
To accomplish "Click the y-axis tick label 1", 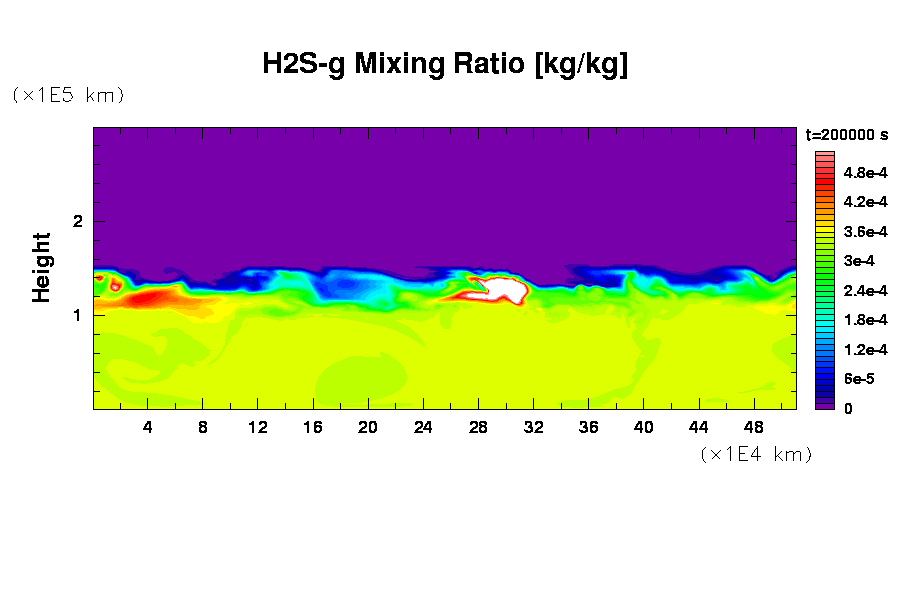I will 77,315.
